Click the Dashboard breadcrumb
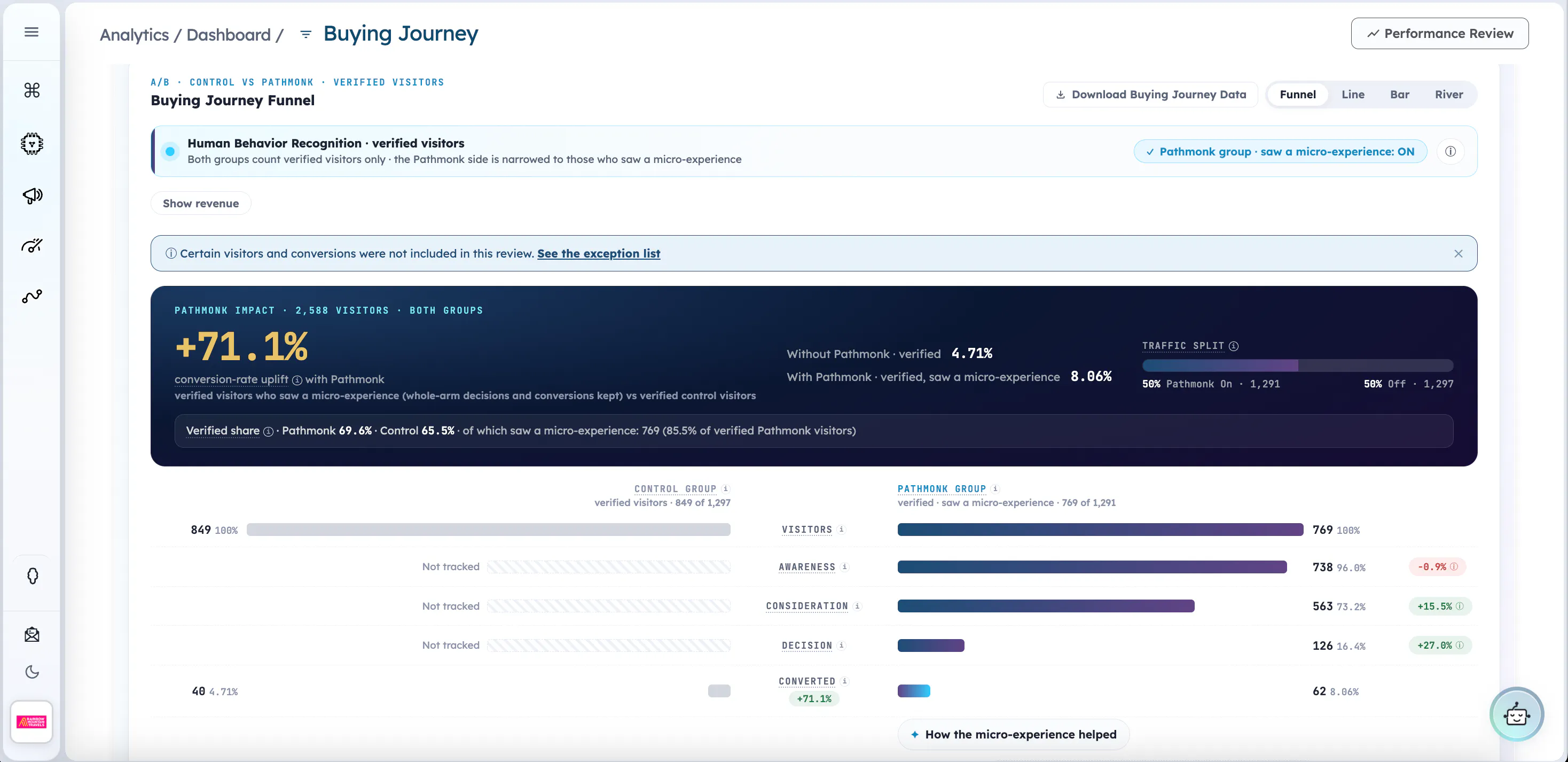1568x762 pixels. [x=228, y=35]
